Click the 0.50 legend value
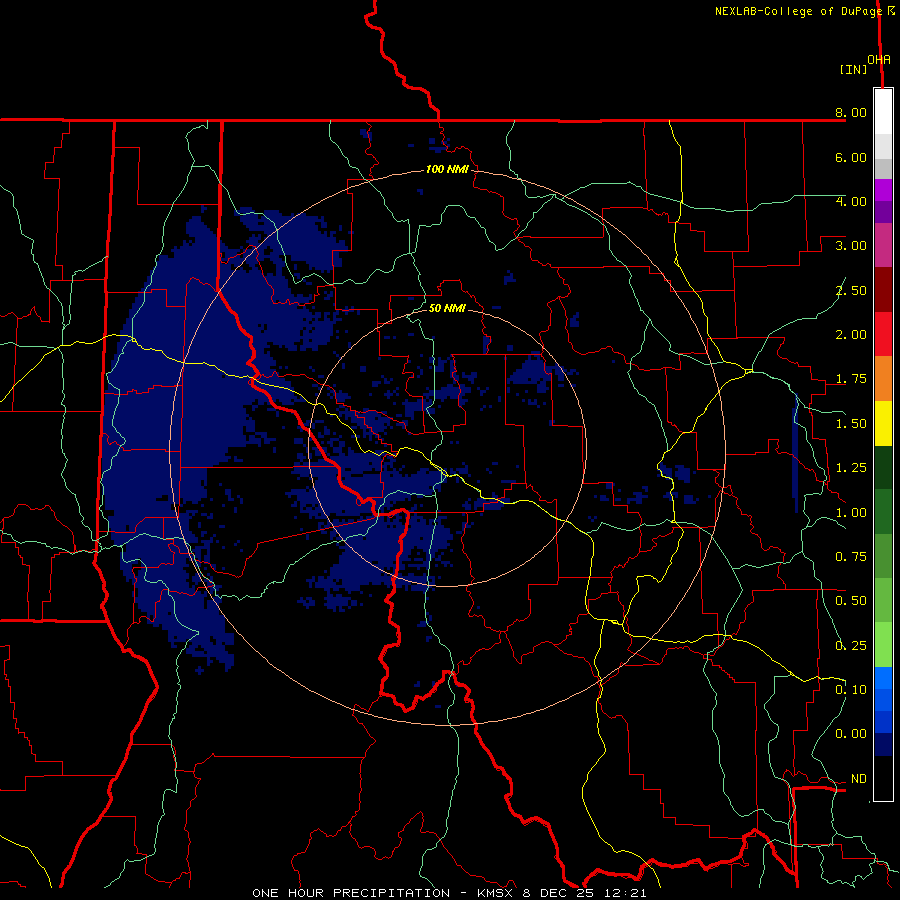This screenshot has width=900, height=900. [x=851, y=601]
